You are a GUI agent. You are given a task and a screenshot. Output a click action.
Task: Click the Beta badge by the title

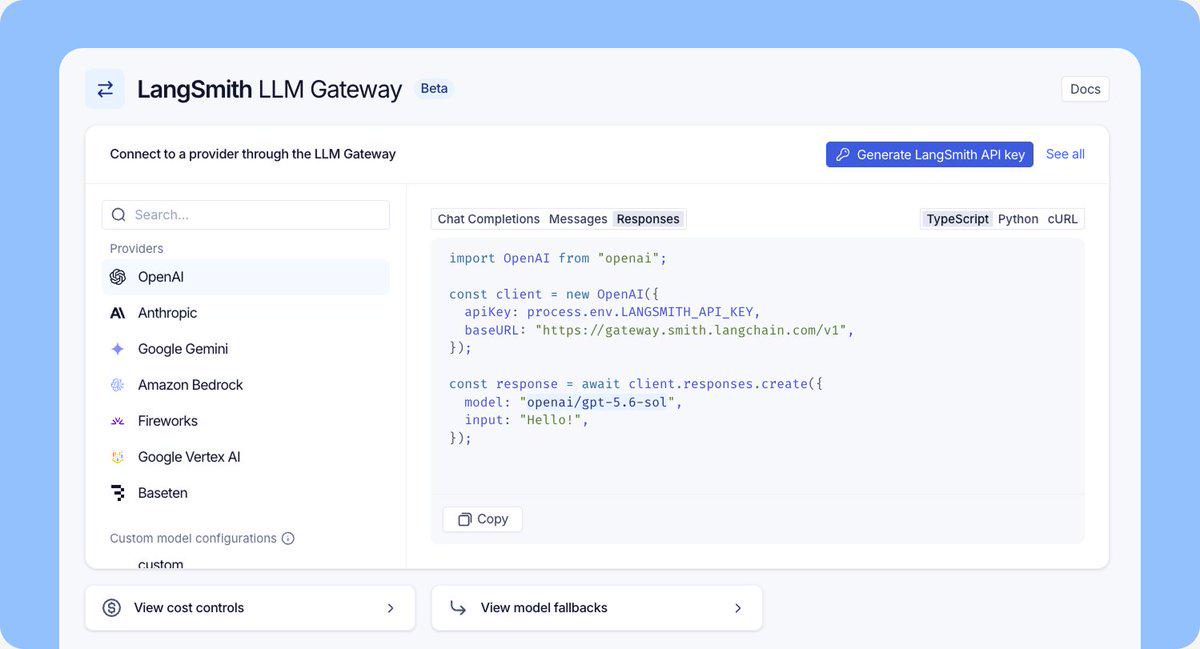[x=434, y=88]
